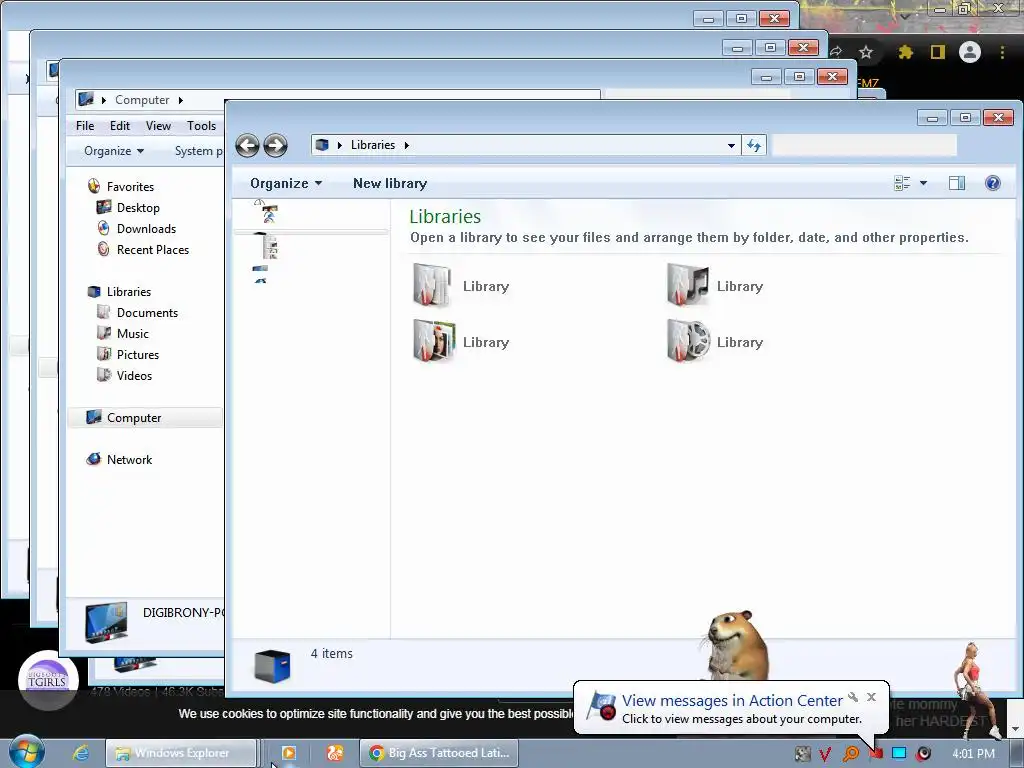This screenshot has height=768, width=1024.
Task: Open the address bar history dropdown
Action: coord(731,146)
